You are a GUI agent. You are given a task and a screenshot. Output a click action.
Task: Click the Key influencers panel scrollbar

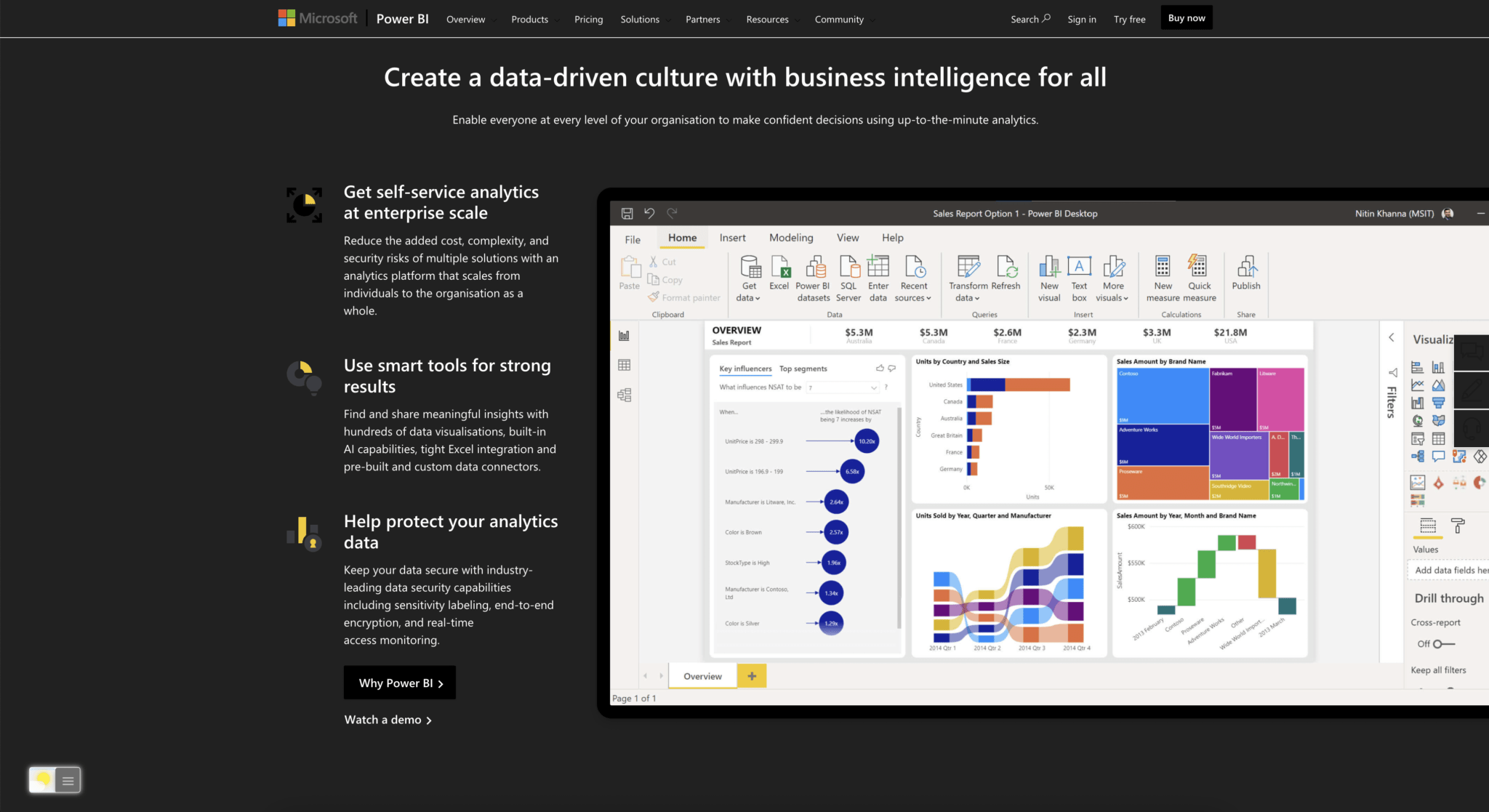click(x=899, y=518)
